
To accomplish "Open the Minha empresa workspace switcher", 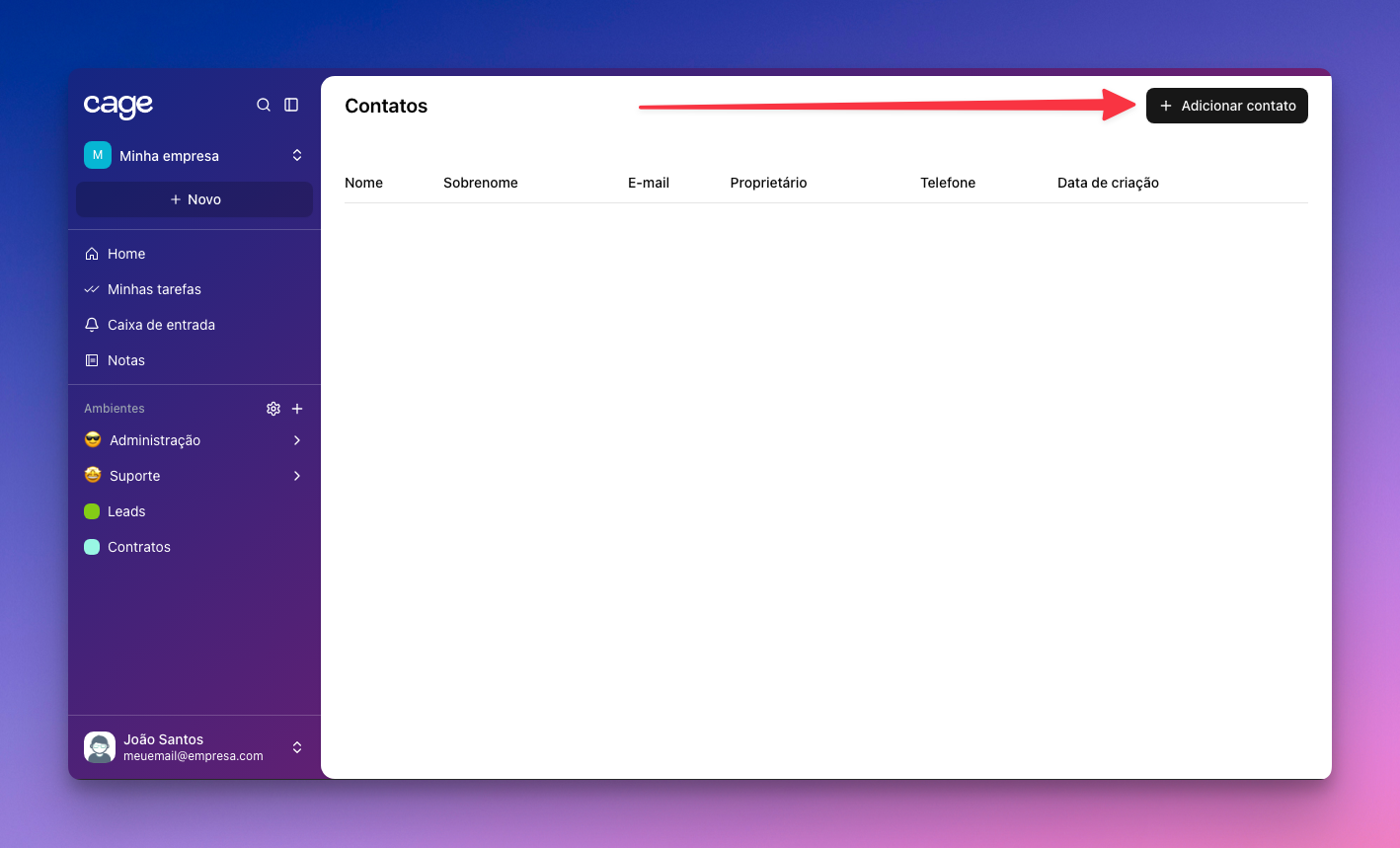I will click(296, 155).
